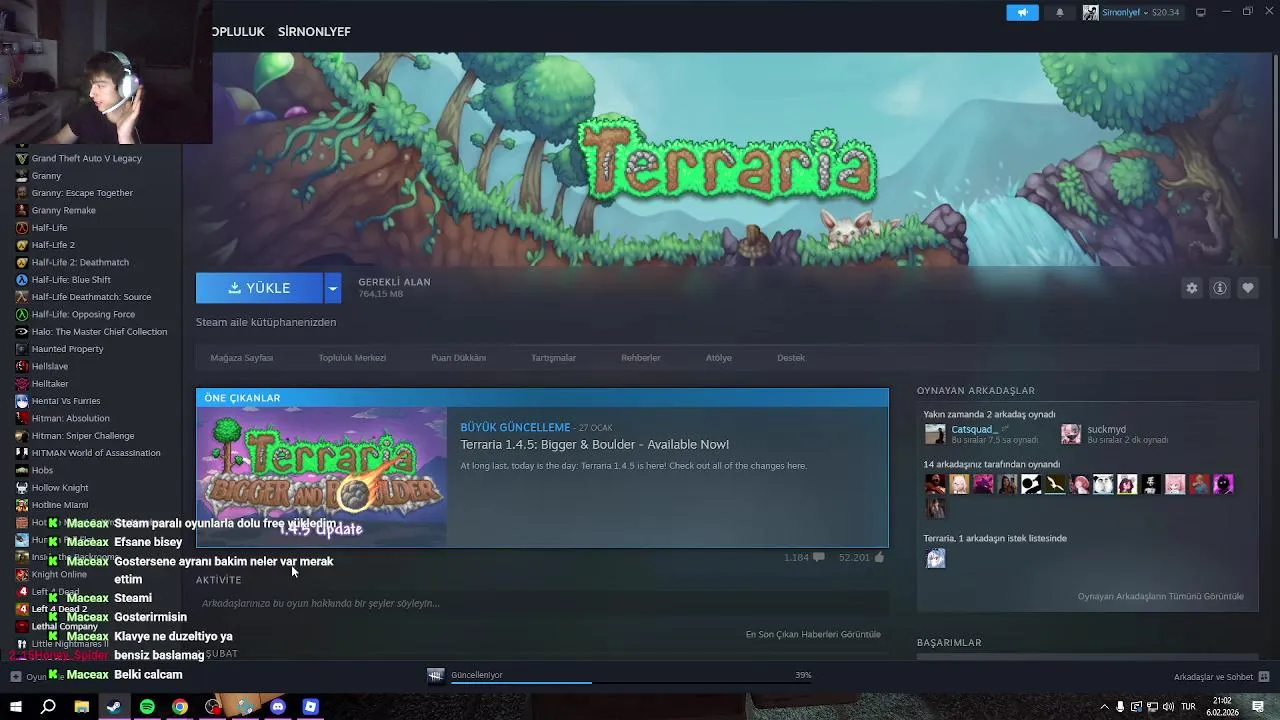Open friend Catsquad_ profile
The width and height of the screenshot is (1280, 720).
(974, 430)
